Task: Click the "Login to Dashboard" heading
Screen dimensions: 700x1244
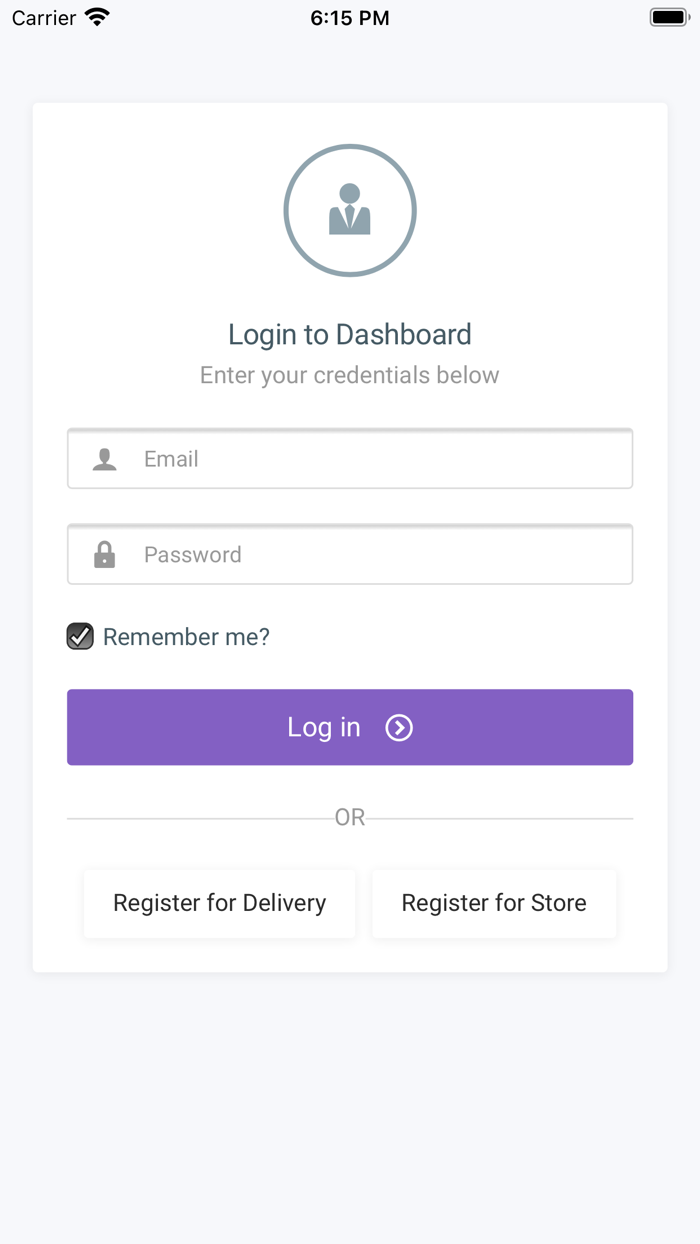Action: tap(350, 334)
